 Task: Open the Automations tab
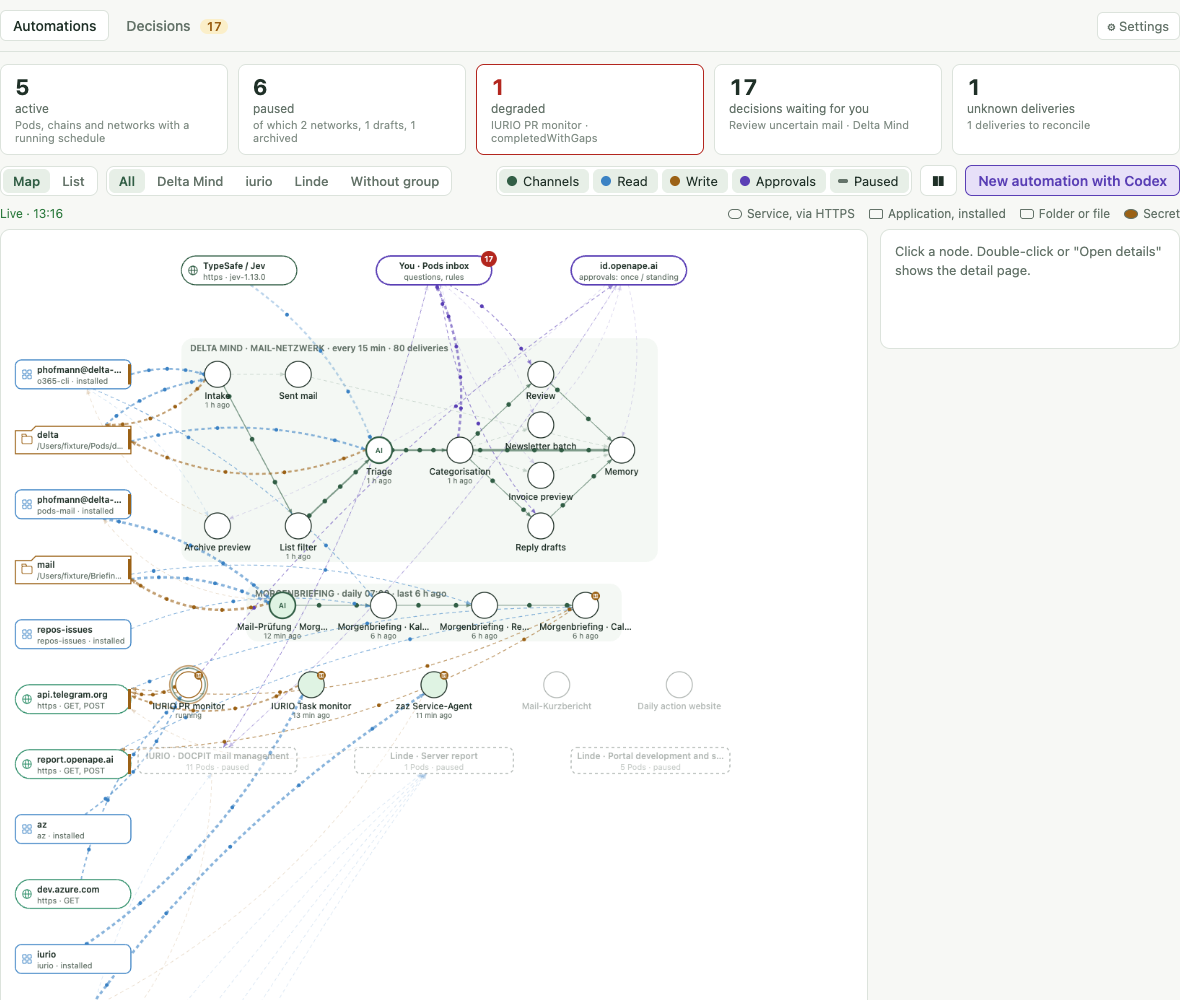click(x=55, y=26)
